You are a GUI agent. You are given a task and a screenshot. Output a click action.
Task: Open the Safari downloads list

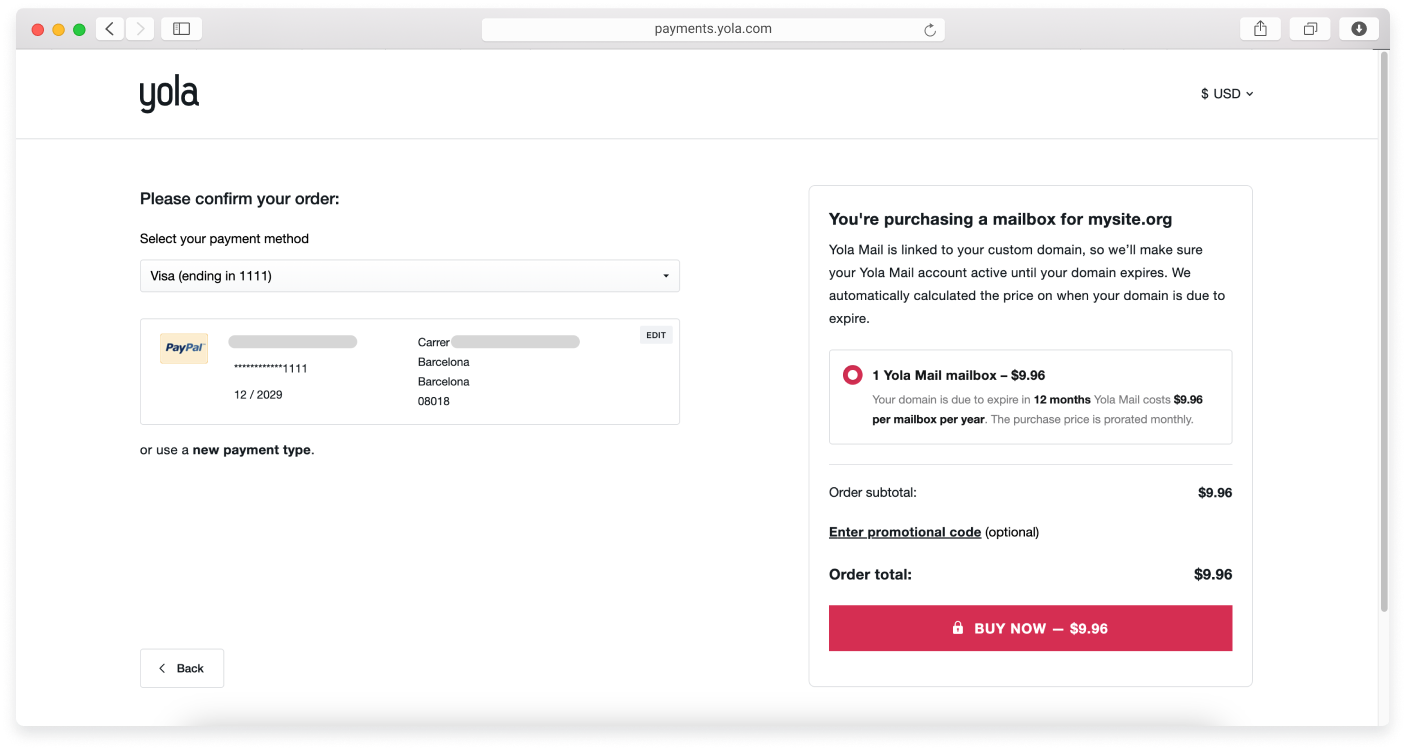(x=1358, y=29)
